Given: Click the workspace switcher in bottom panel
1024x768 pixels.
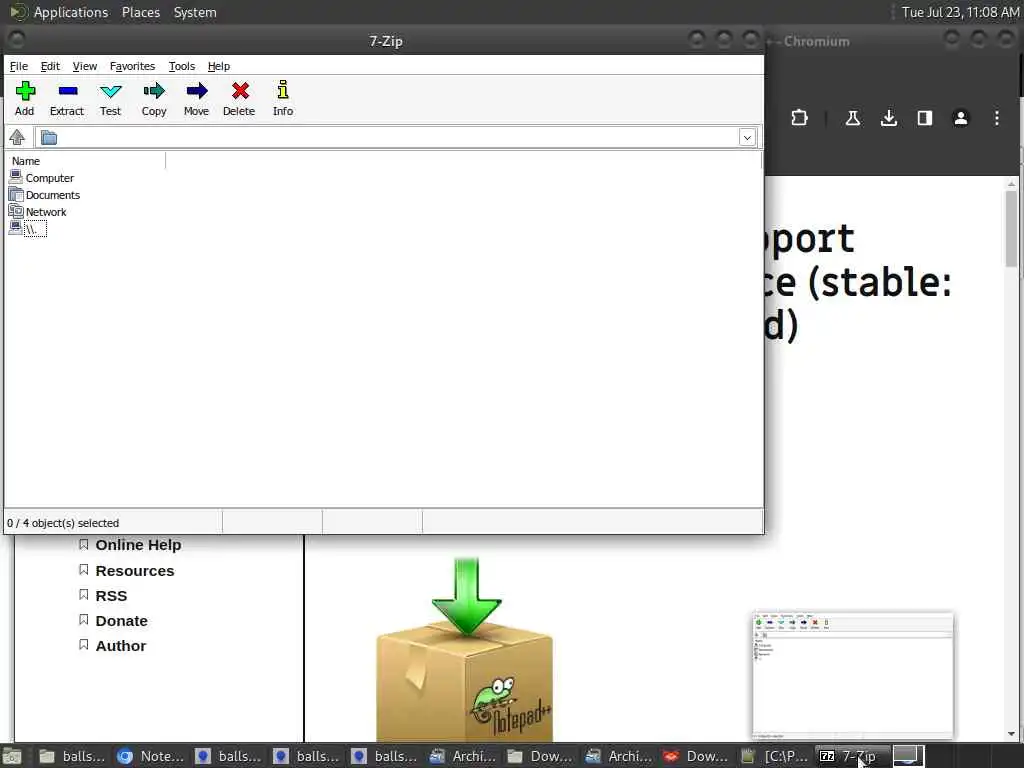Looking at the screenshot, I should tap(908, 756).
